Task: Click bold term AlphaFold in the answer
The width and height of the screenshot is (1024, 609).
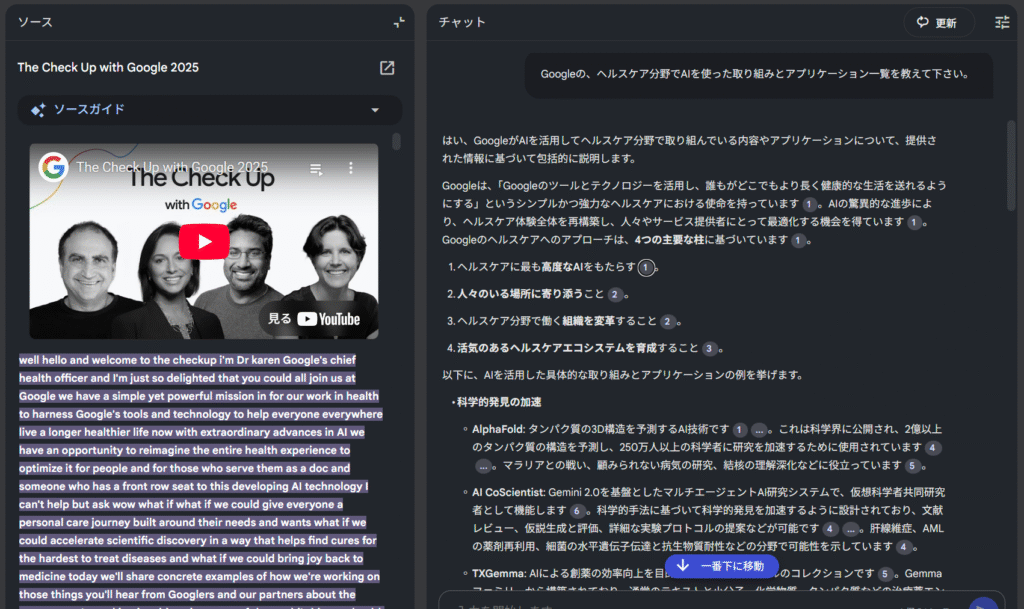Action: tap(498, 429)
